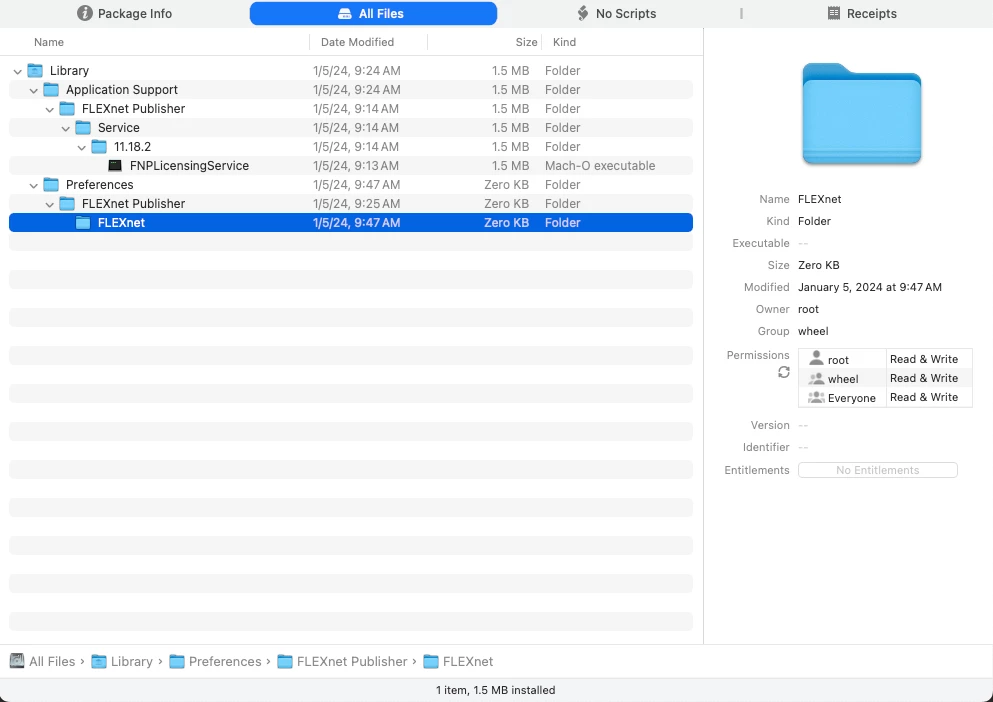
Task: Click Read & Write for Everyone
Action: click(x=924, y=397)
